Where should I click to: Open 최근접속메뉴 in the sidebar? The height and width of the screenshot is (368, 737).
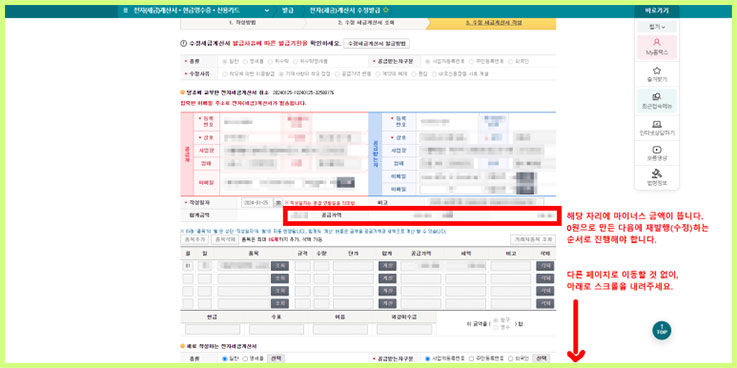click(x=657, y=101)
